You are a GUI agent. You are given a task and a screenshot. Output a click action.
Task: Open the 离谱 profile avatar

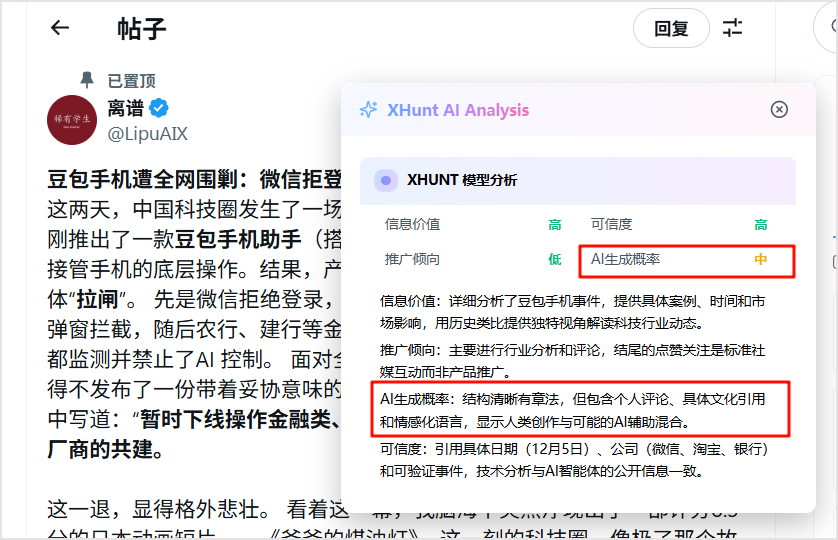click(72, 120)
